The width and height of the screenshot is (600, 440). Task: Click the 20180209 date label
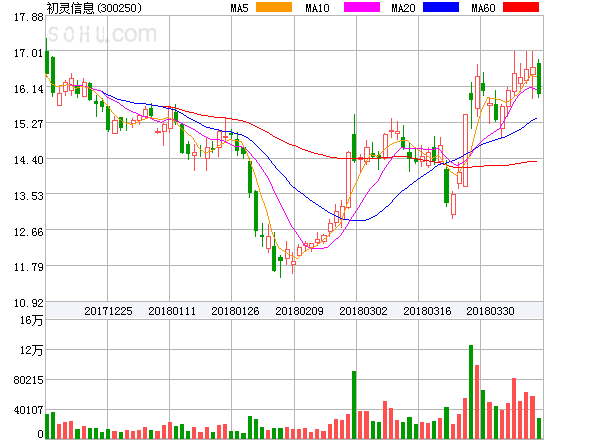pos(299,311)
